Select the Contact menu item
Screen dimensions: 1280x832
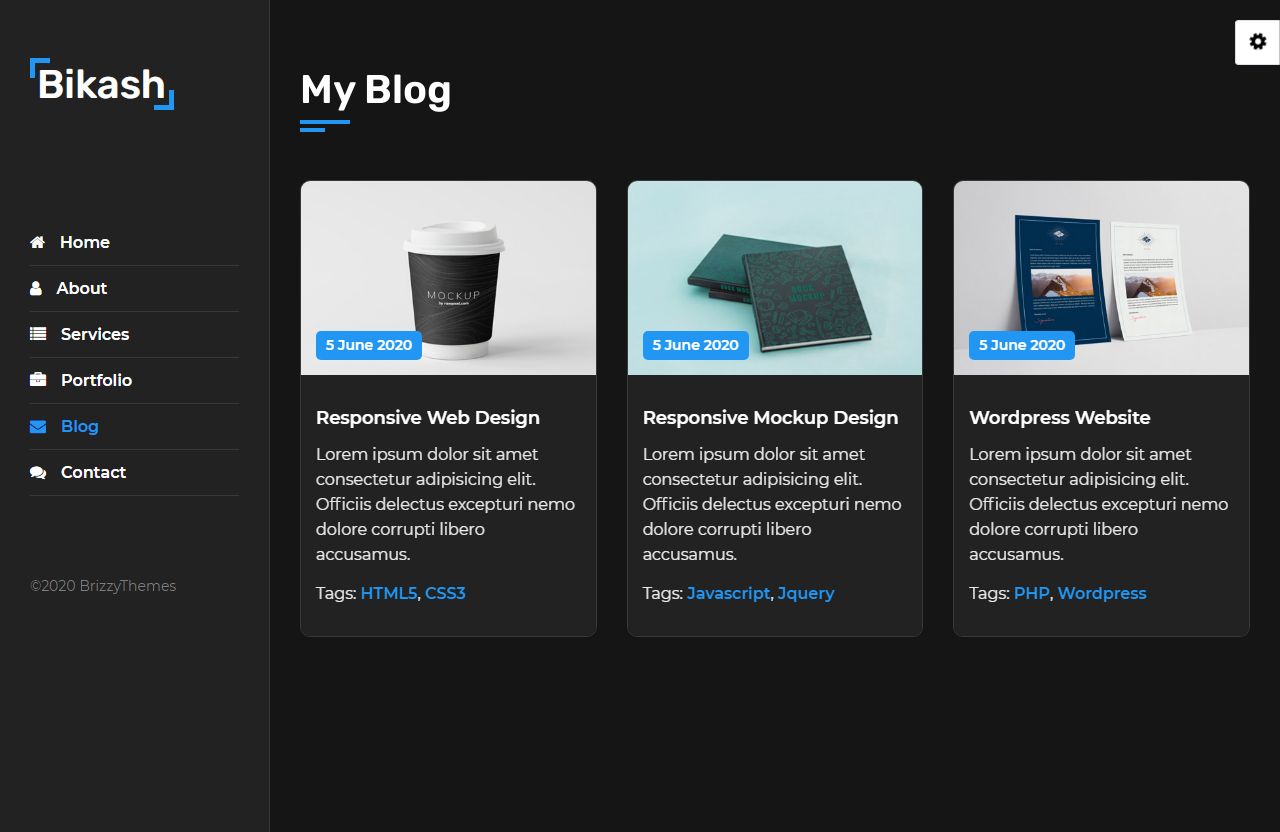134,472
